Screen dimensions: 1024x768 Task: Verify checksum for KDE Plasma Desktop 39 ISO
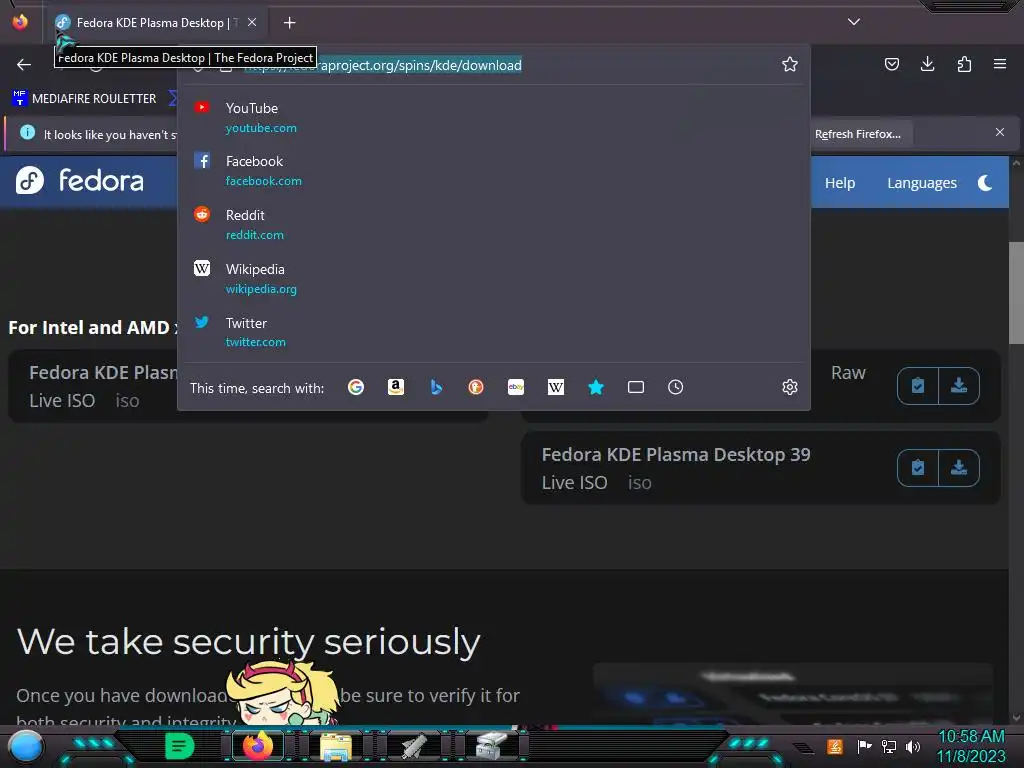click(x=918, y=468)
